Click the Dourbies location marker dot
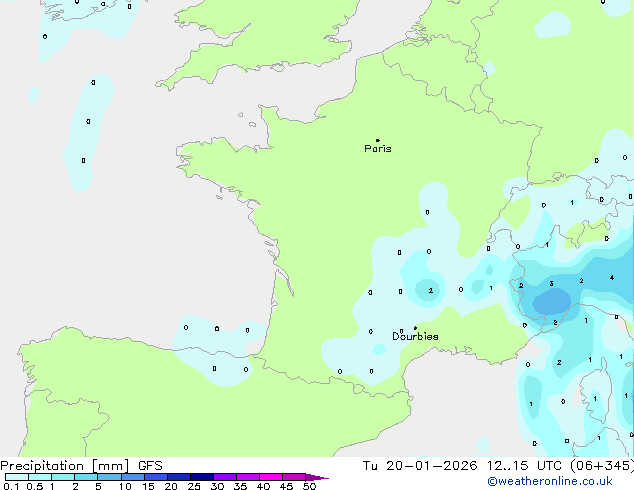Viewport: 634px width, 490px height. [x=415, y=328]
